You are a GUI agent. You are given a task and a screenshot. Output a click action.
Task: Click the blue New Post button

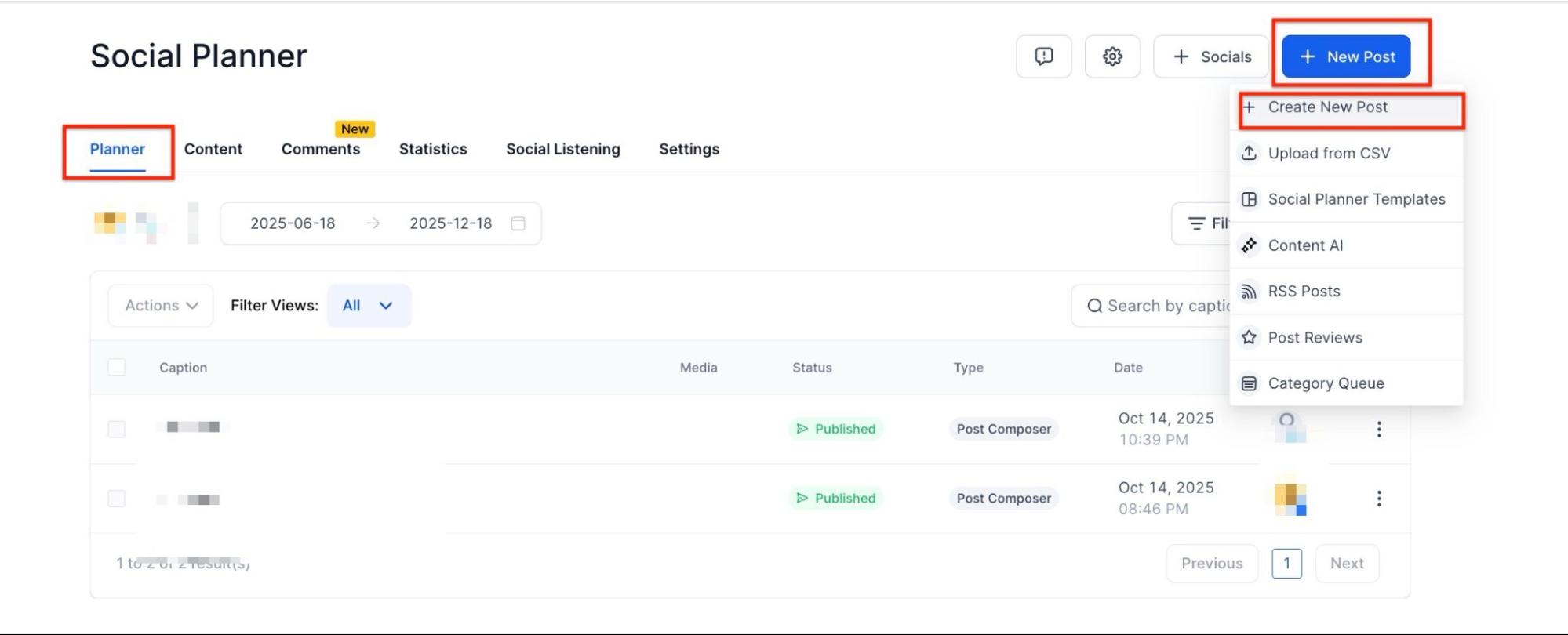click(1345, 56)
